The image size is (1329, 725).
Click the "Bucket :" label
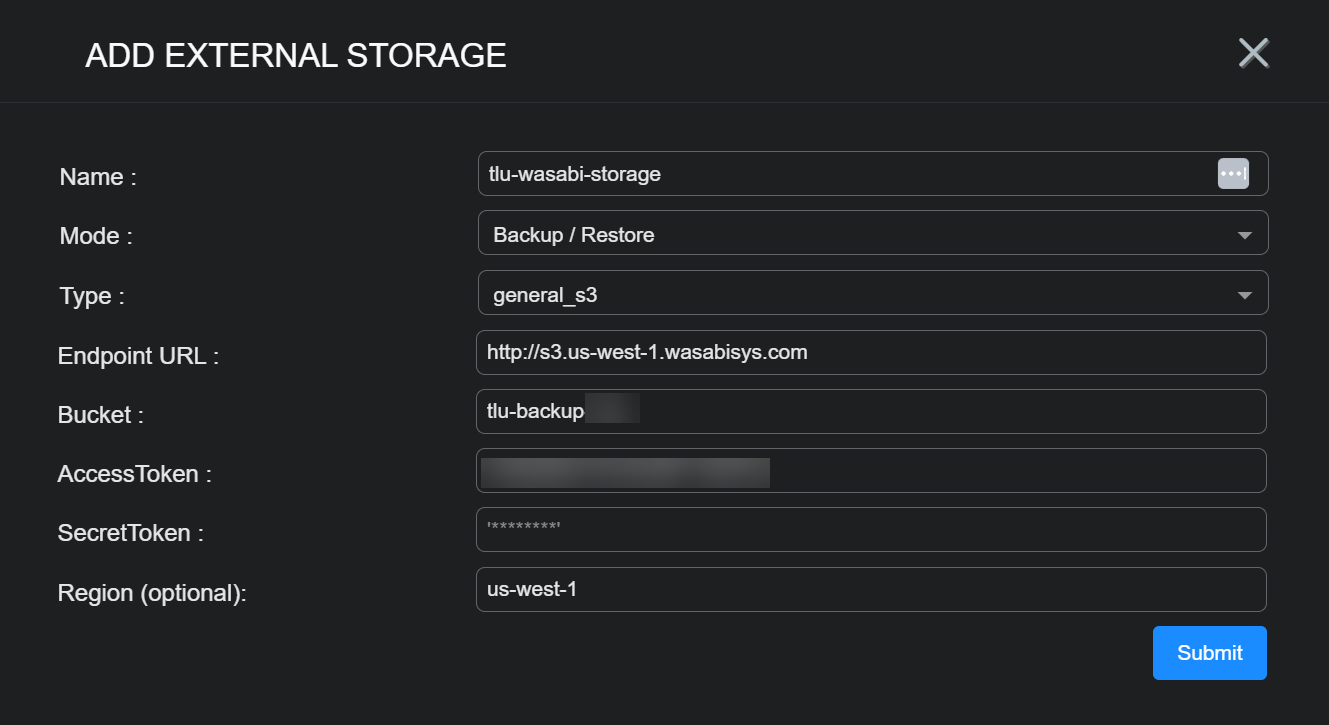[101, 415]
